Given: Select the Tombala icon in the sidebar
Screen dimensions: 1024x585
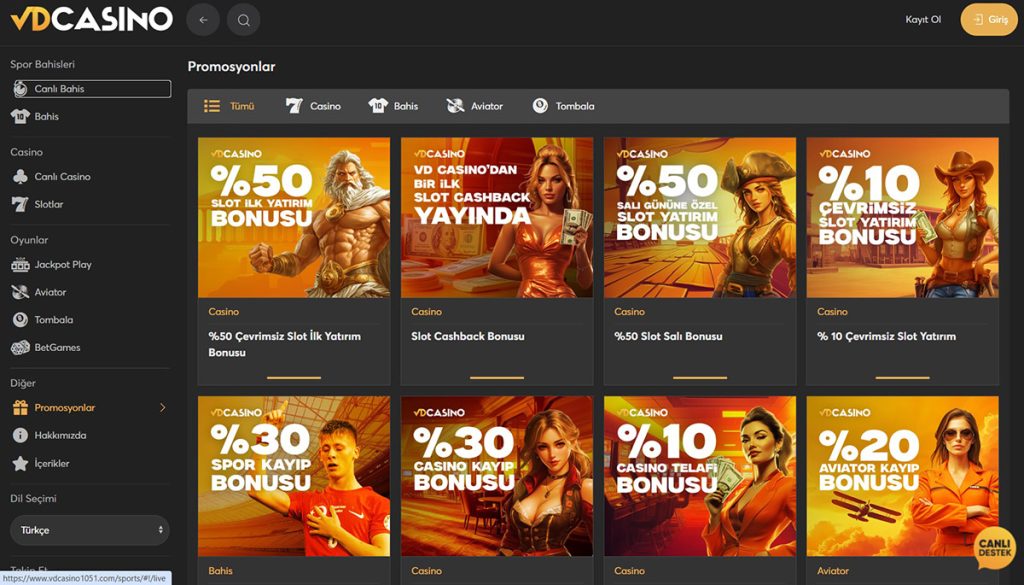Looking at the screenshot, I should [21, 320].
